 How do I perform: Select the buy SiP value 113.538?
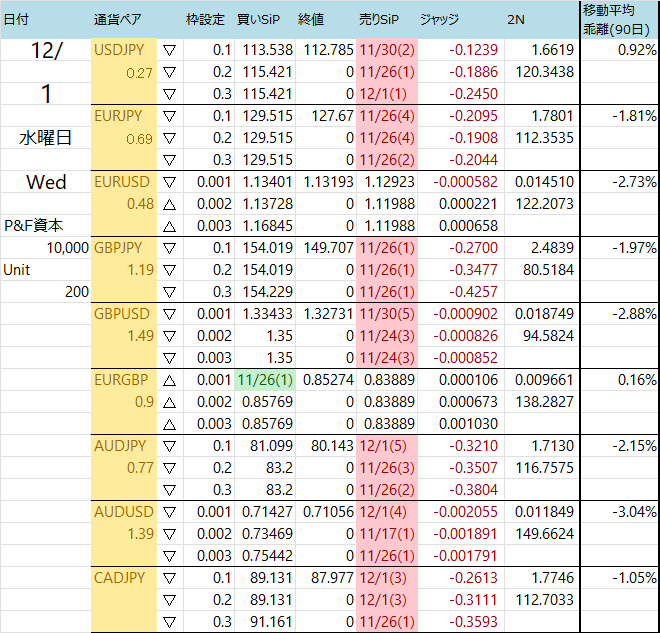click(267, 50)
